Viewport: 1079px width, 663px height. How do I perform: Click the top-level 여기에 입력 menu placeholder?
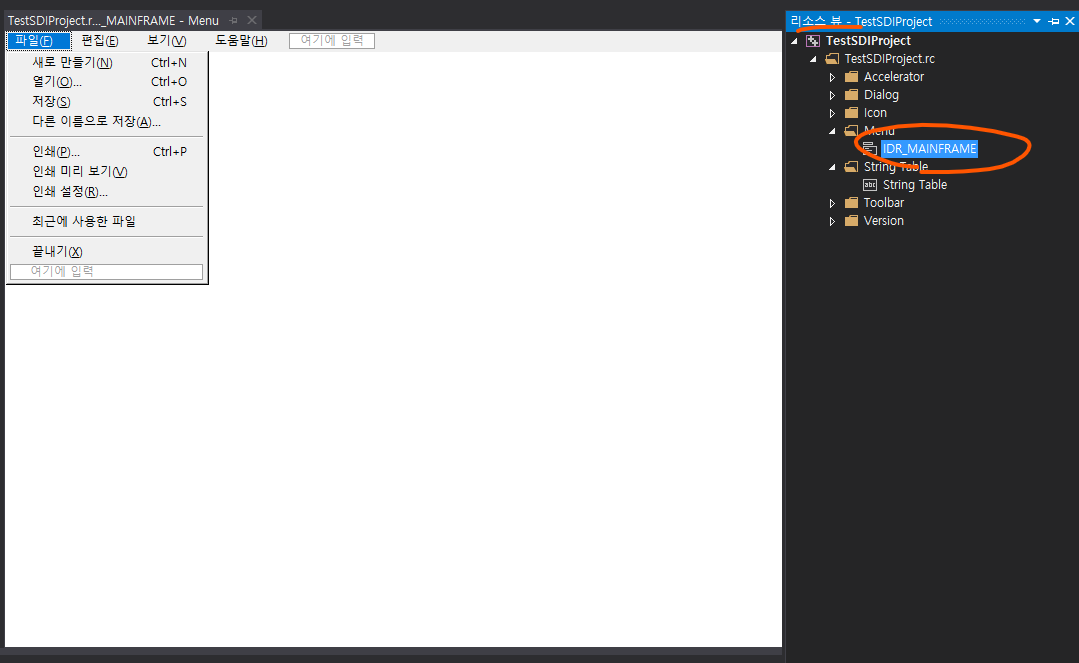(332, 41)
